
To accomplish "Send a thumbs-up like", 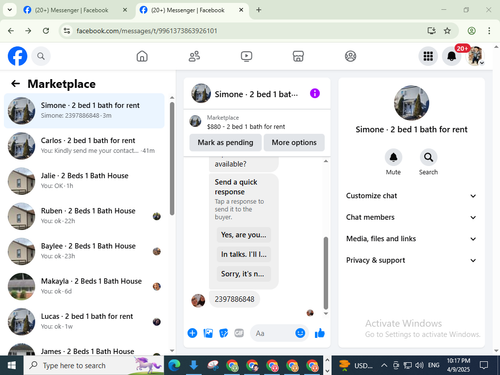I will (x=320, y=333).
